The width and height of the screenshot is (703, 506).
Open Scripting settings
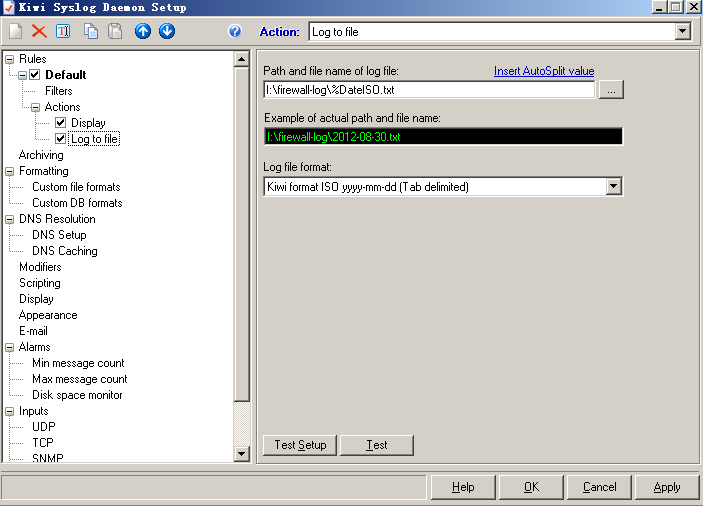pos(40,283)
